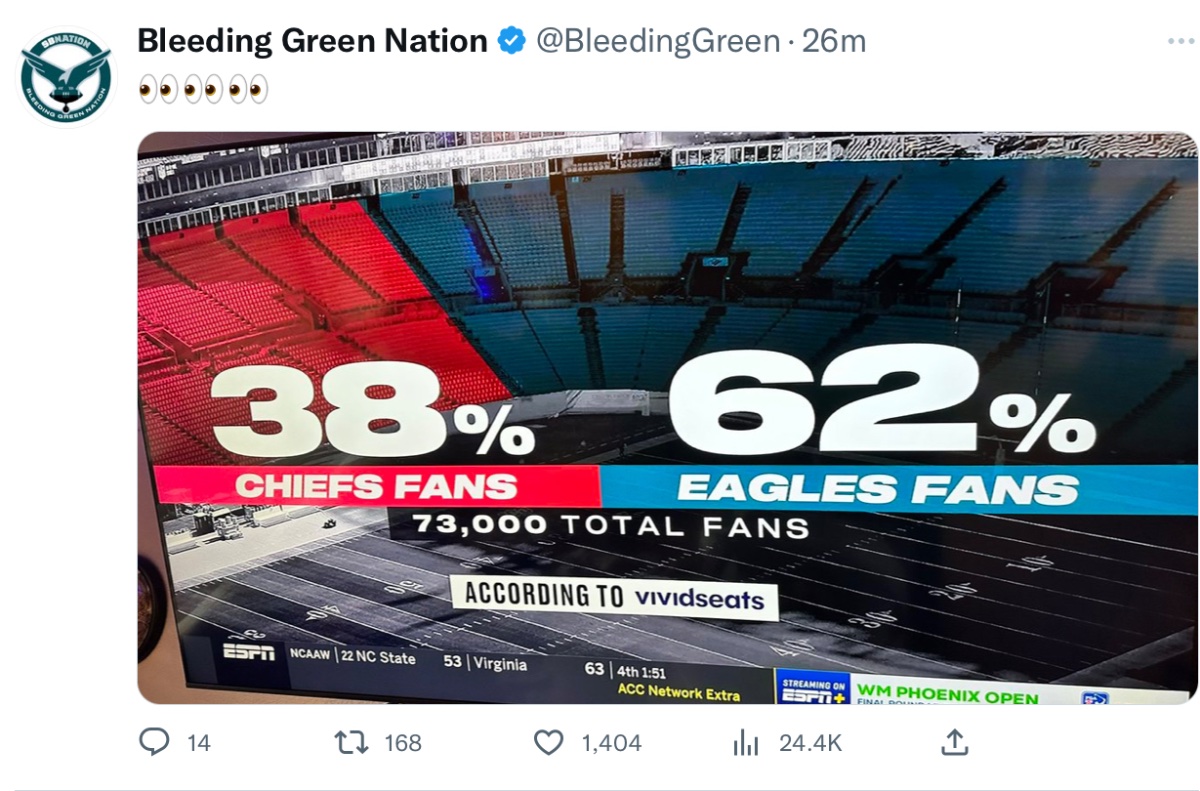Viewport: 1200px width, 791px height.
Task: Click the ESPN logo in the photo ticker
Action: tap(248, 652)
